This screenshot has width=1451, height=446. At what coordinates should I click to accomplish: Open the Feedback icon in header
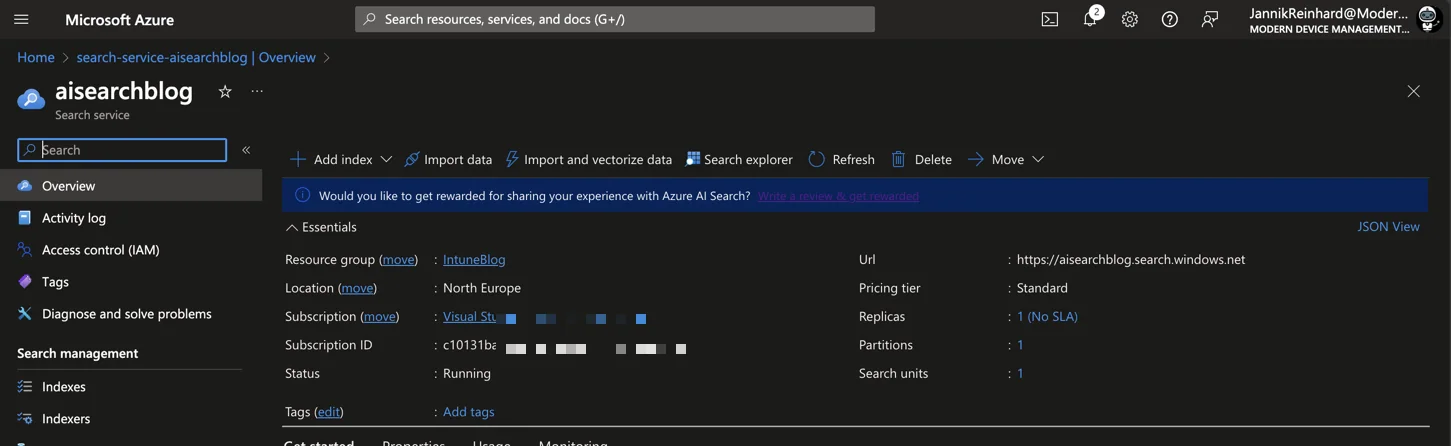click(1210, 19)
